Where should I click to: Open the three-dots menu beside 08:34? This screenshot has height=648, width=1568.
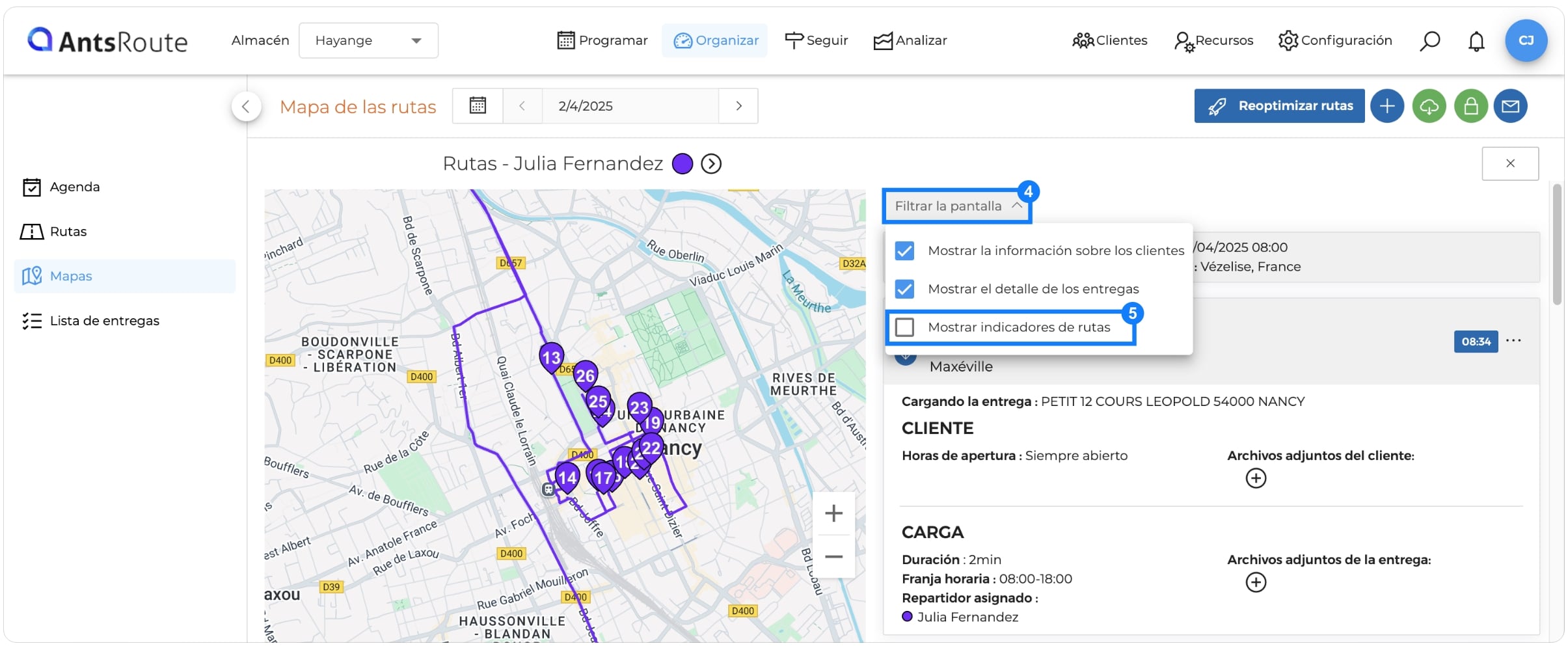[x=1513, y=340]
